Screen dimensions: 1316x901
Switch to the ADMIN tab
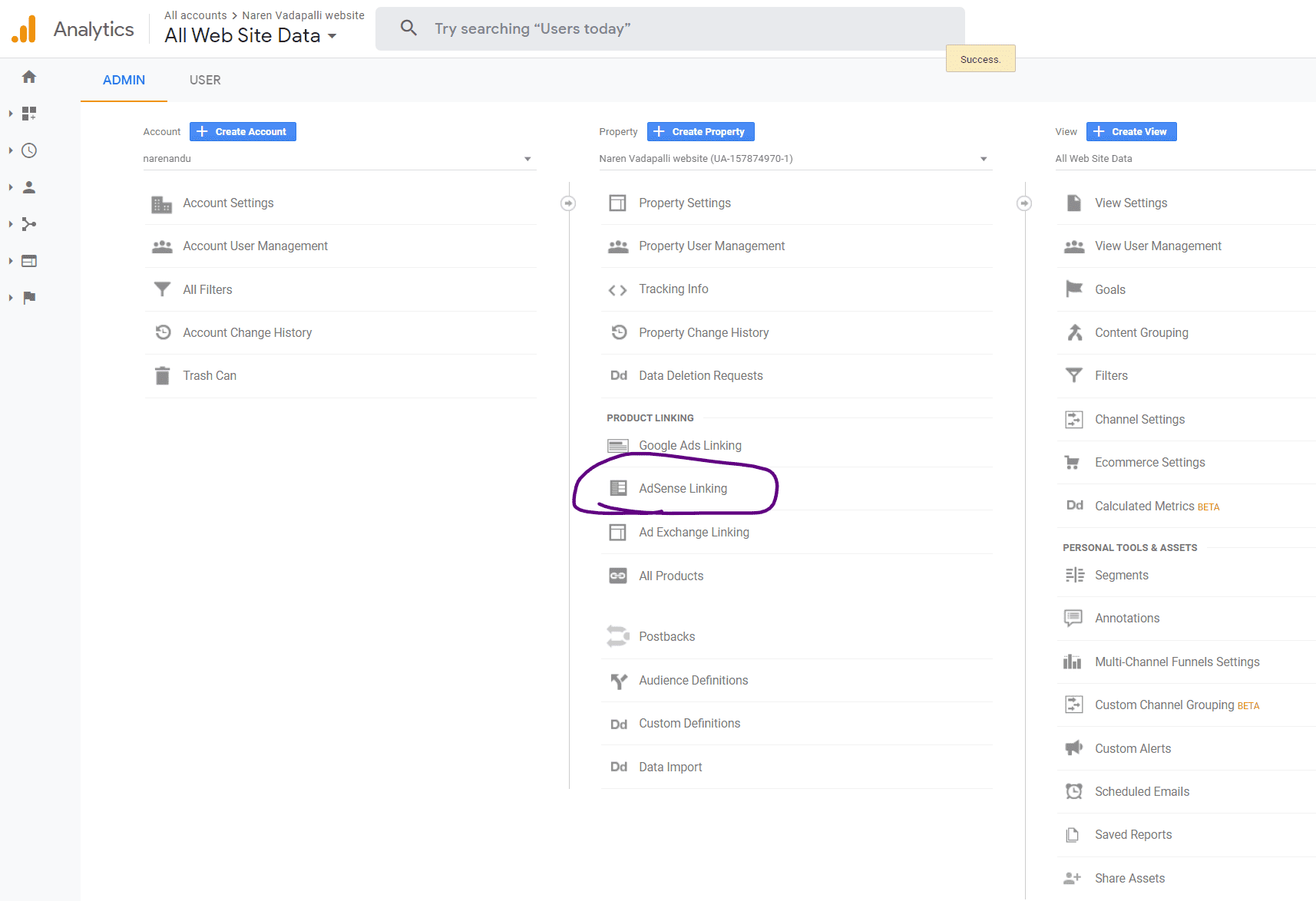click(x=124, y=80)
